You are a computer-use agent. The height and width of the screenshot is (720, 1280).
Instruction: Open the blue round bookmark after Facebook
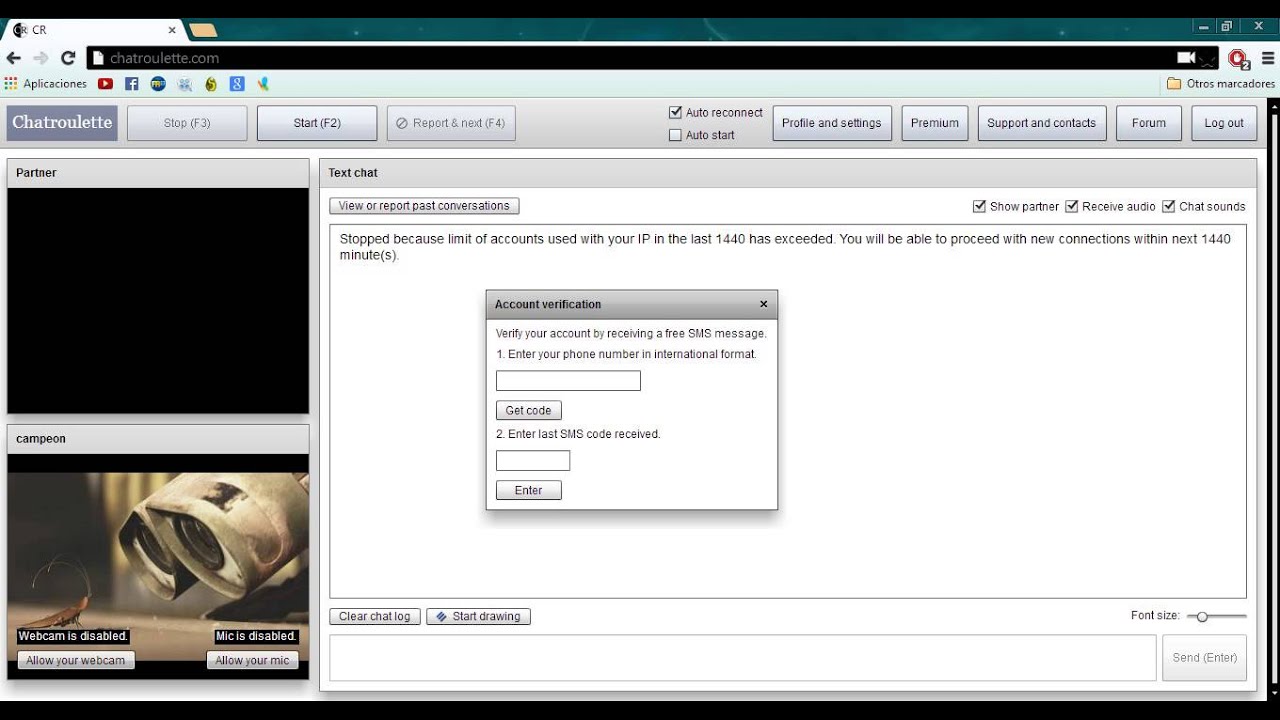point(158,84)
